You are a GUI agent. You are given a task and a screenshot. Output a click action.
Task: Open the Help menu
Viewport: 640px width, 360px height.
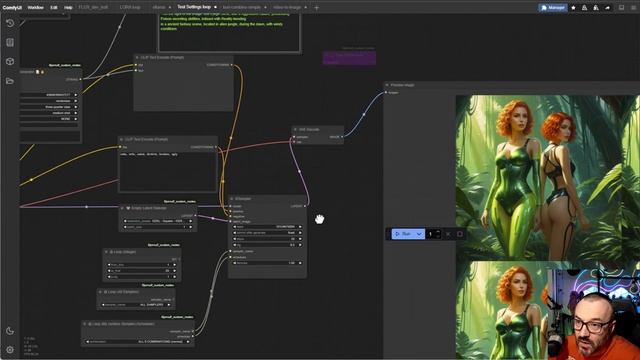coord(68,7)
